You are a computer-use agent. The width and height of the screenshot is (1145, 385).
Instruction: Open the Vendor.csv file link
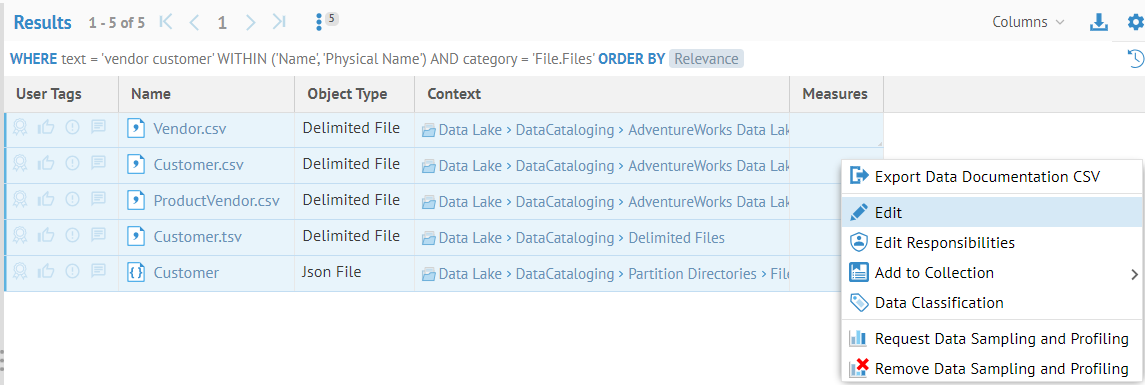[190, 129]
